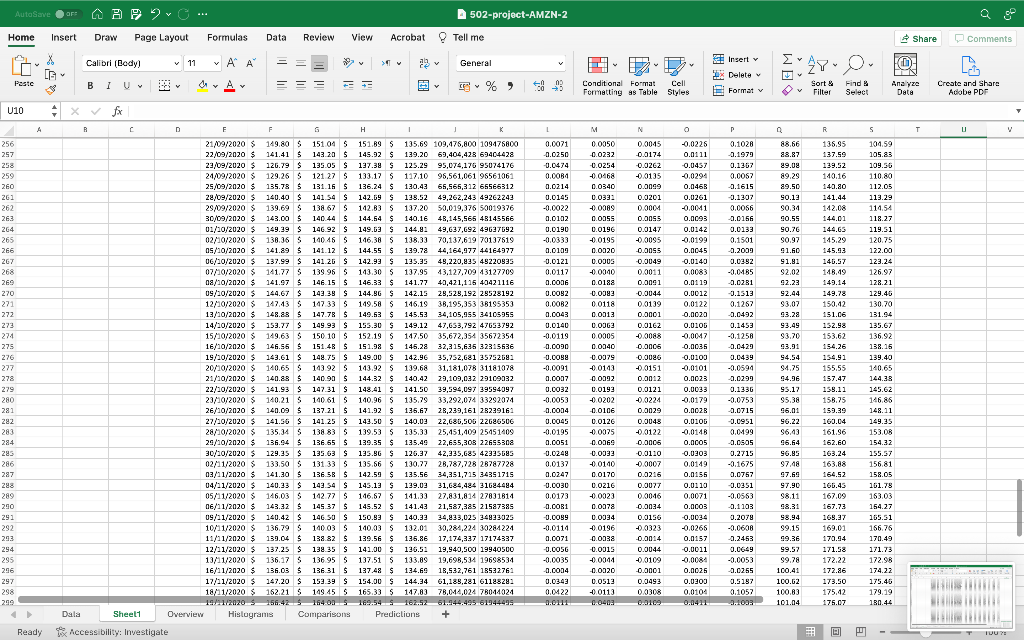The height and width of the screenshot is (640, 1024).
Task: Click Create and Share Adobe PDF
Action: pos(967,72)
